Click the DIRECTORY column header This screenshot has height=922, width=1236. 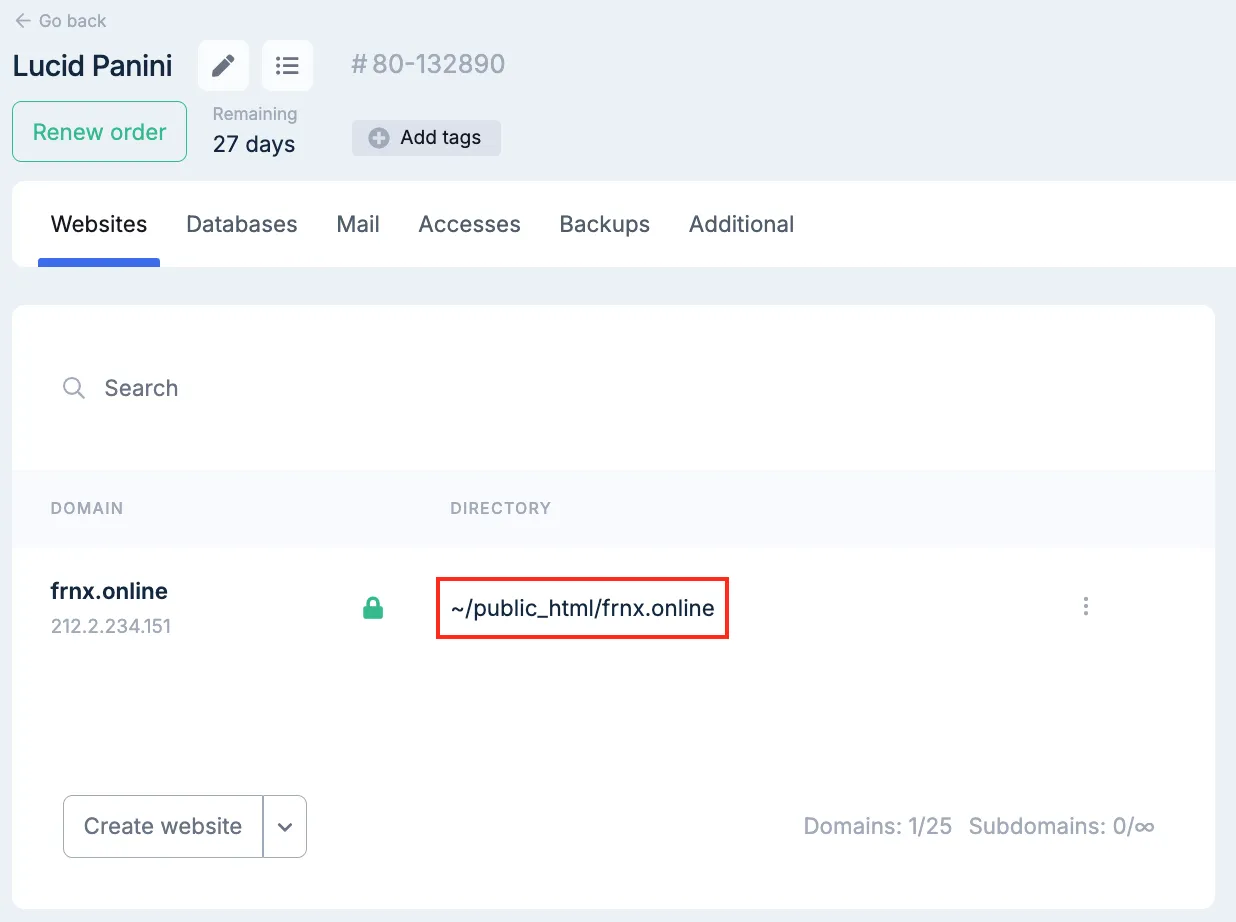501,508
